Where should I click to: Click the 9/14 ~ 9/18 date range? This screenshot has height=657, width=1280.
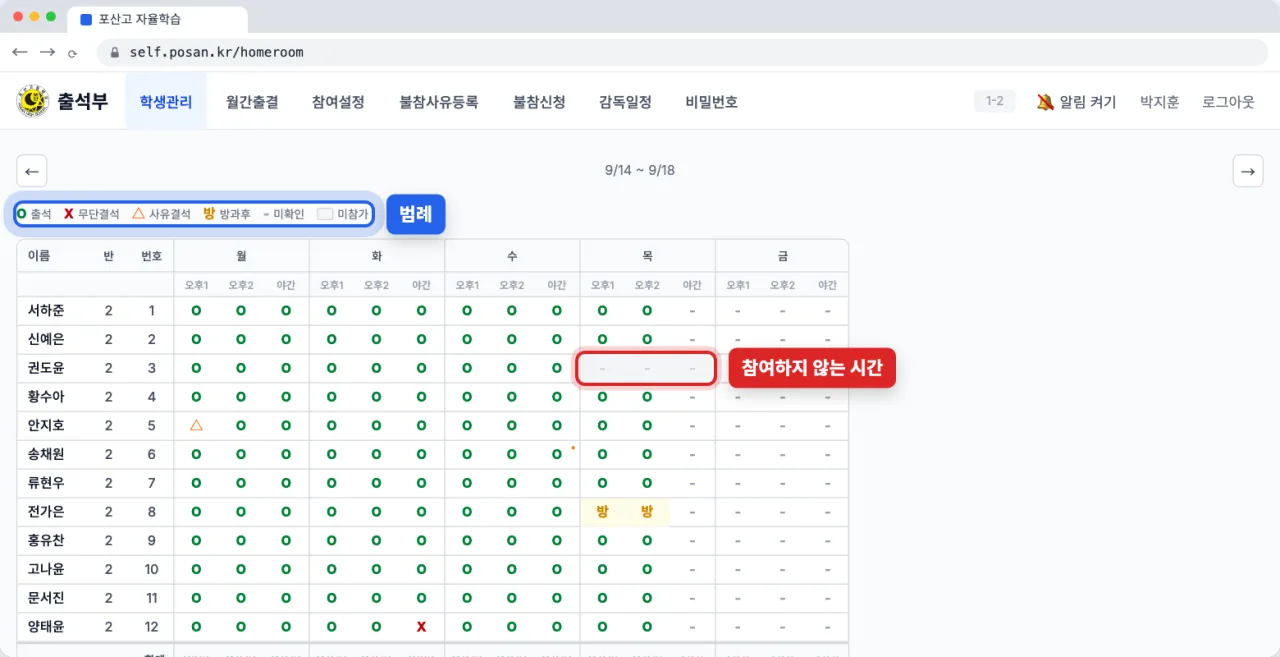coord(640,170)
